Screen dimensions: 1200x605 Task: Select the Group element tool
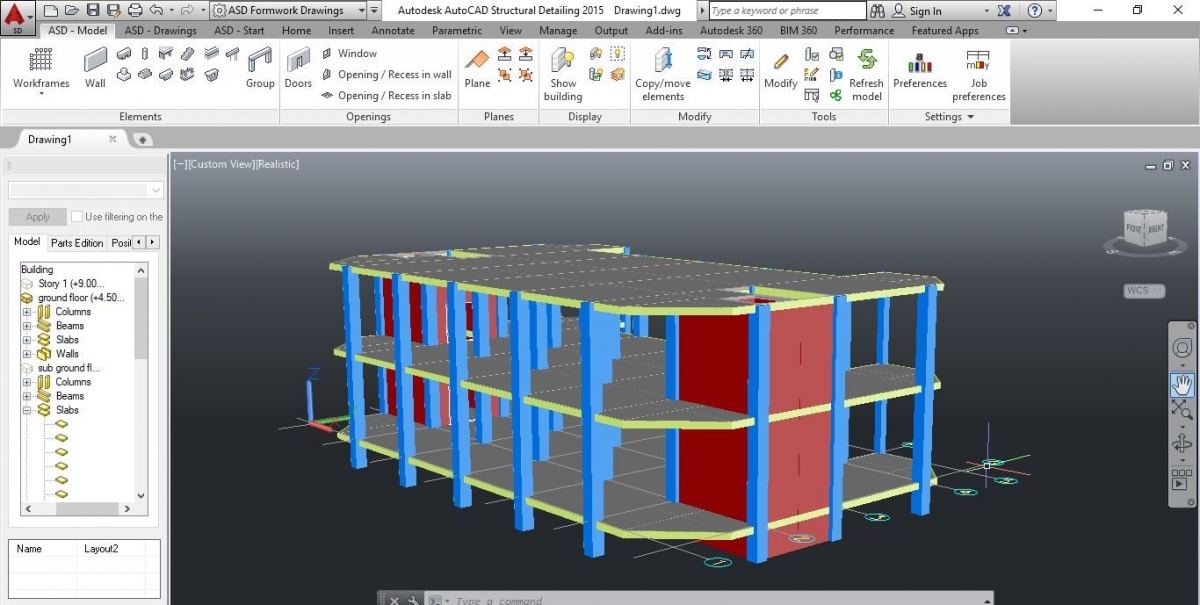coord(260,66)
